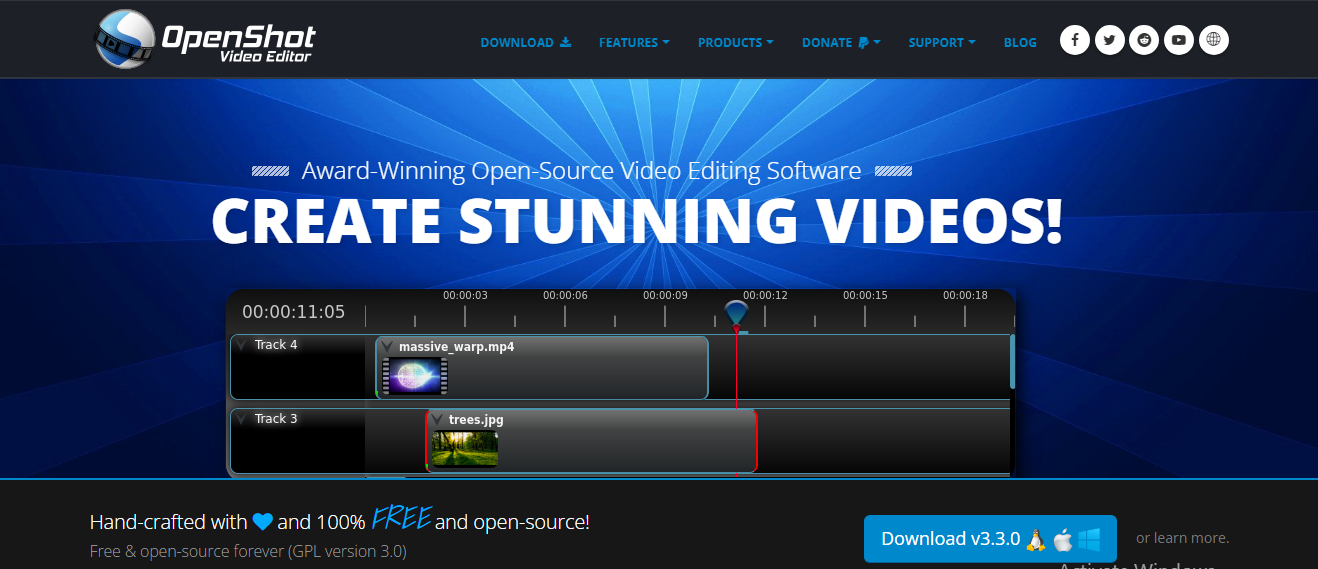Follow the 'or learn more.' link
Screen dimensions: 1318x569
pos(1182,538)
